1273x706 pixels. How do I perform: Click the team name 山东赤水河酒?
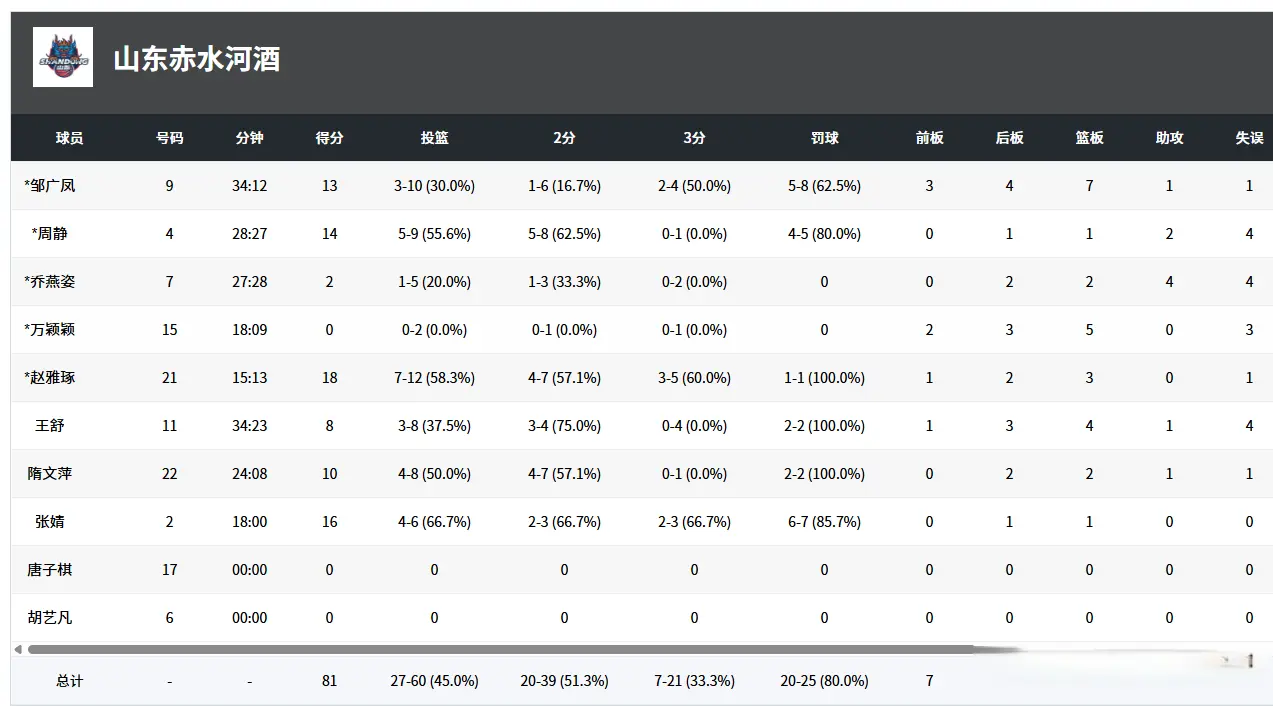click(197, 59)
